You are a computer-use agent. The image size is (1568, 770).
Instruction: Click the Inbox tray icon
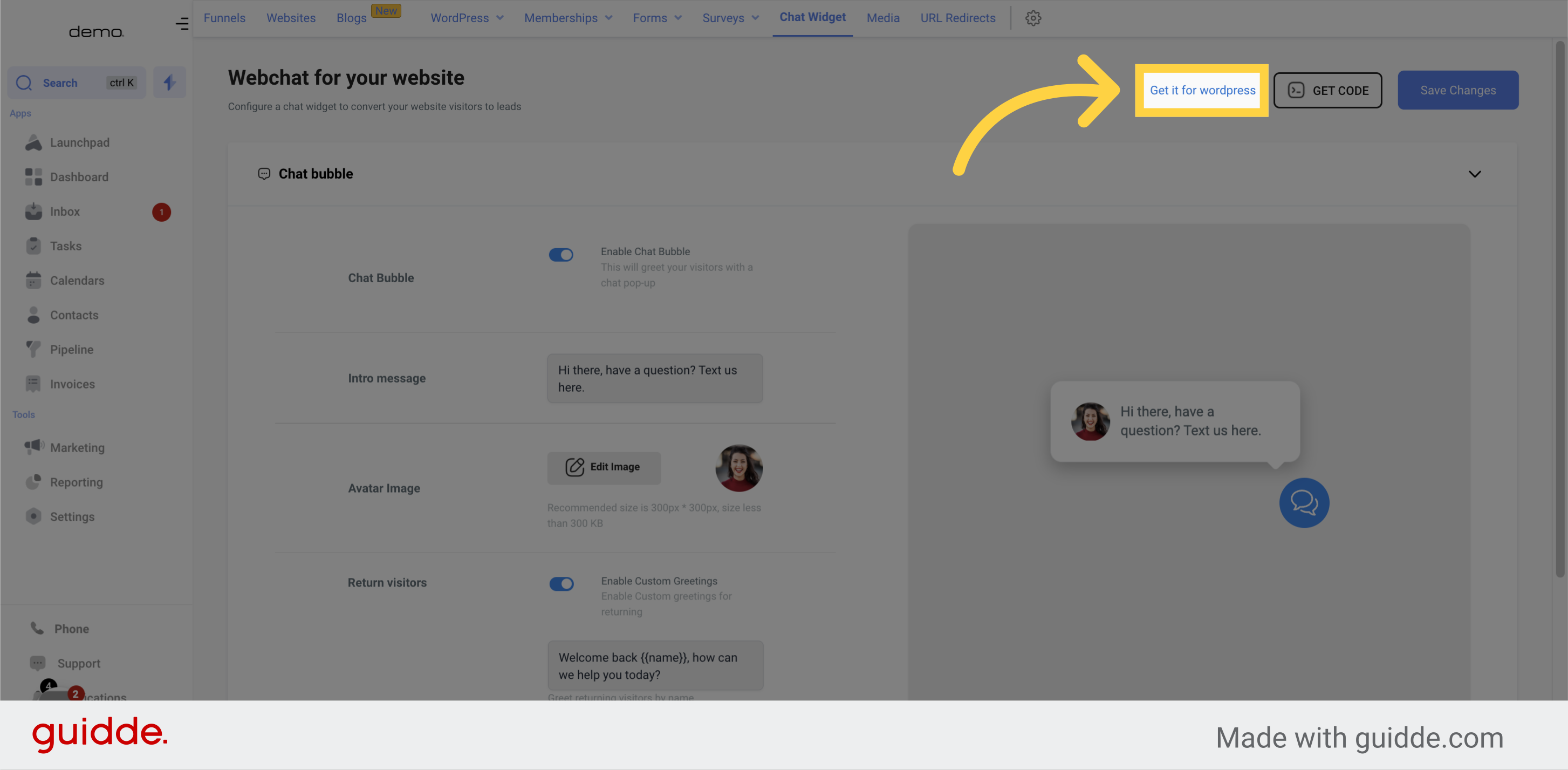33,211
